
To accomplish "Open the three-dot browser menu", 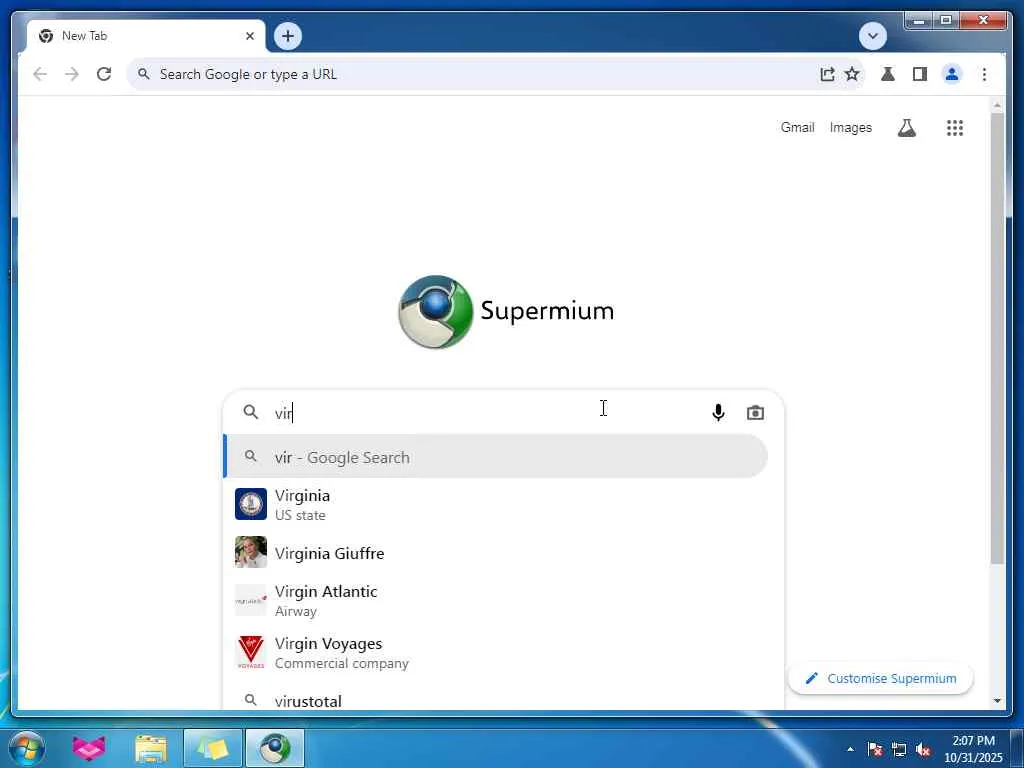I will pyautogui.click(x=984, y=74).
